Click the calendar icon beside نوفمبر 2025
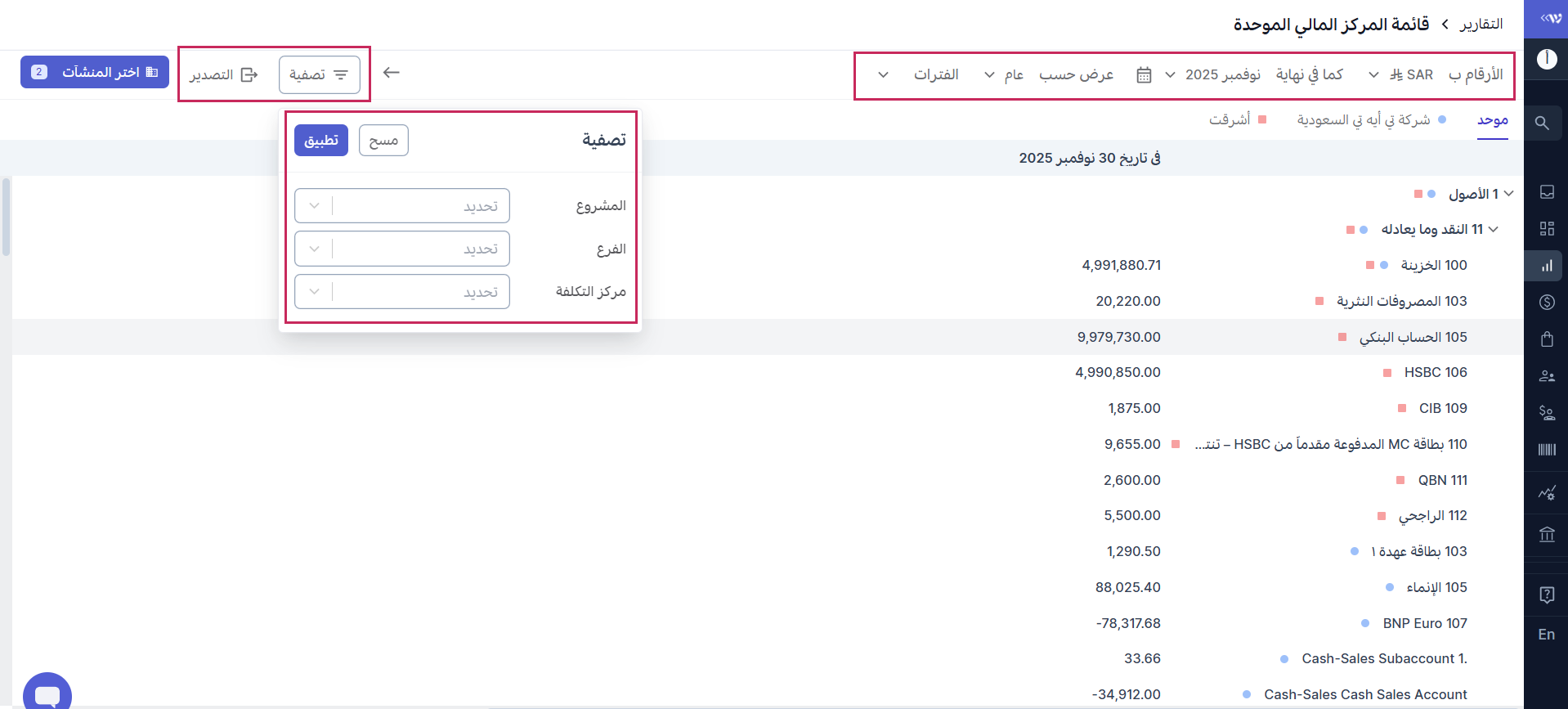The image size is (1568, 709). click(1144, 75)
